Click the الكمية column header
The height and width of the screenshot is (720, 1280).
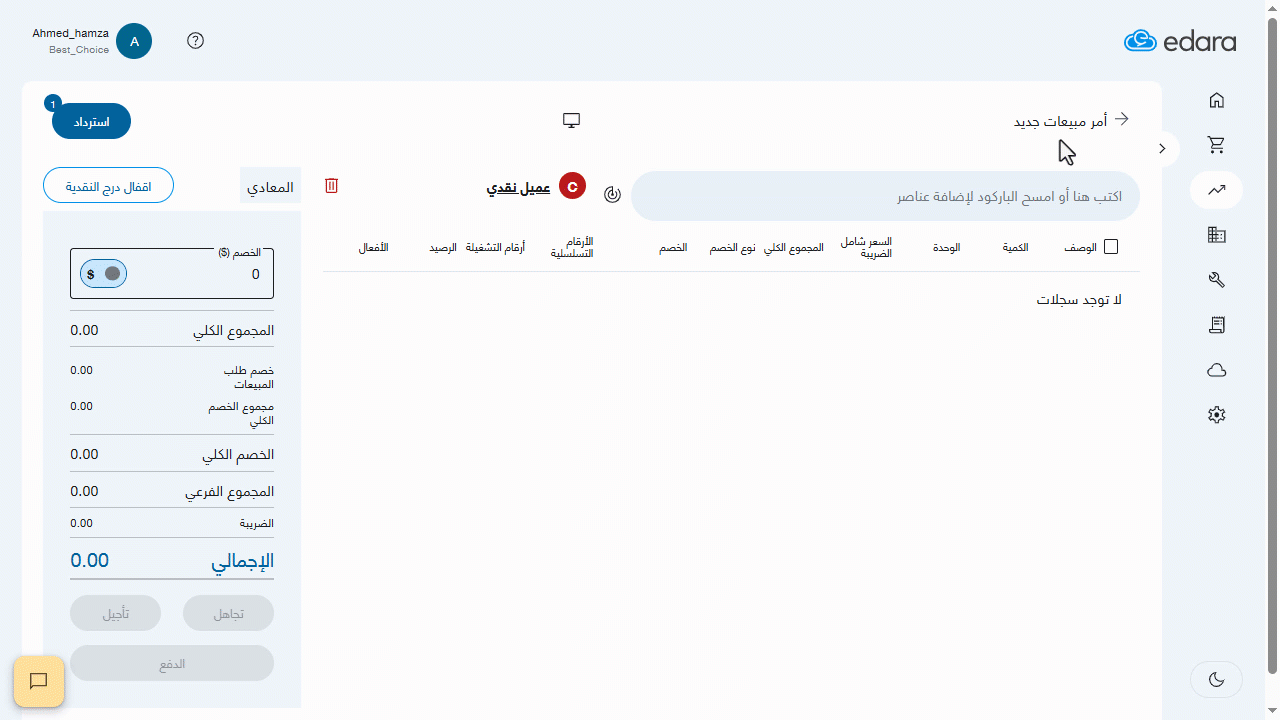[1016, 247]
